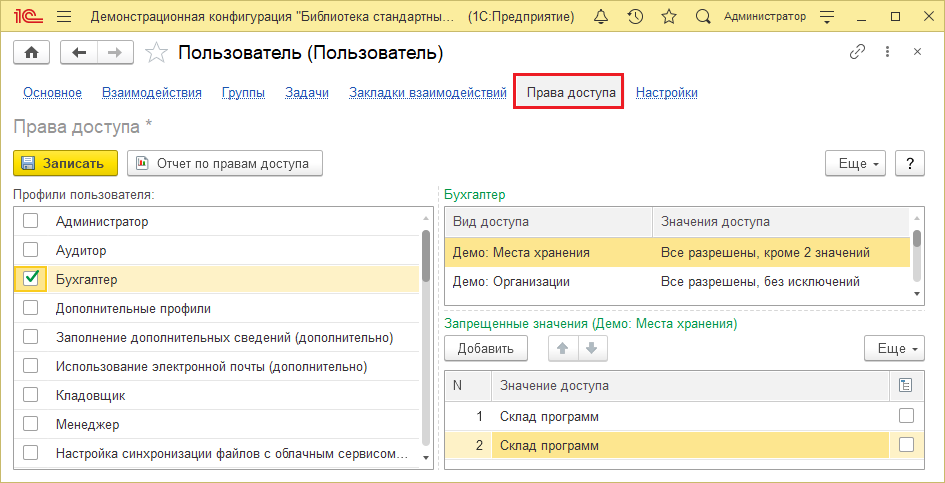Navigate back with the left arrow
Screen dimensions: 945x483
(79, 53)
